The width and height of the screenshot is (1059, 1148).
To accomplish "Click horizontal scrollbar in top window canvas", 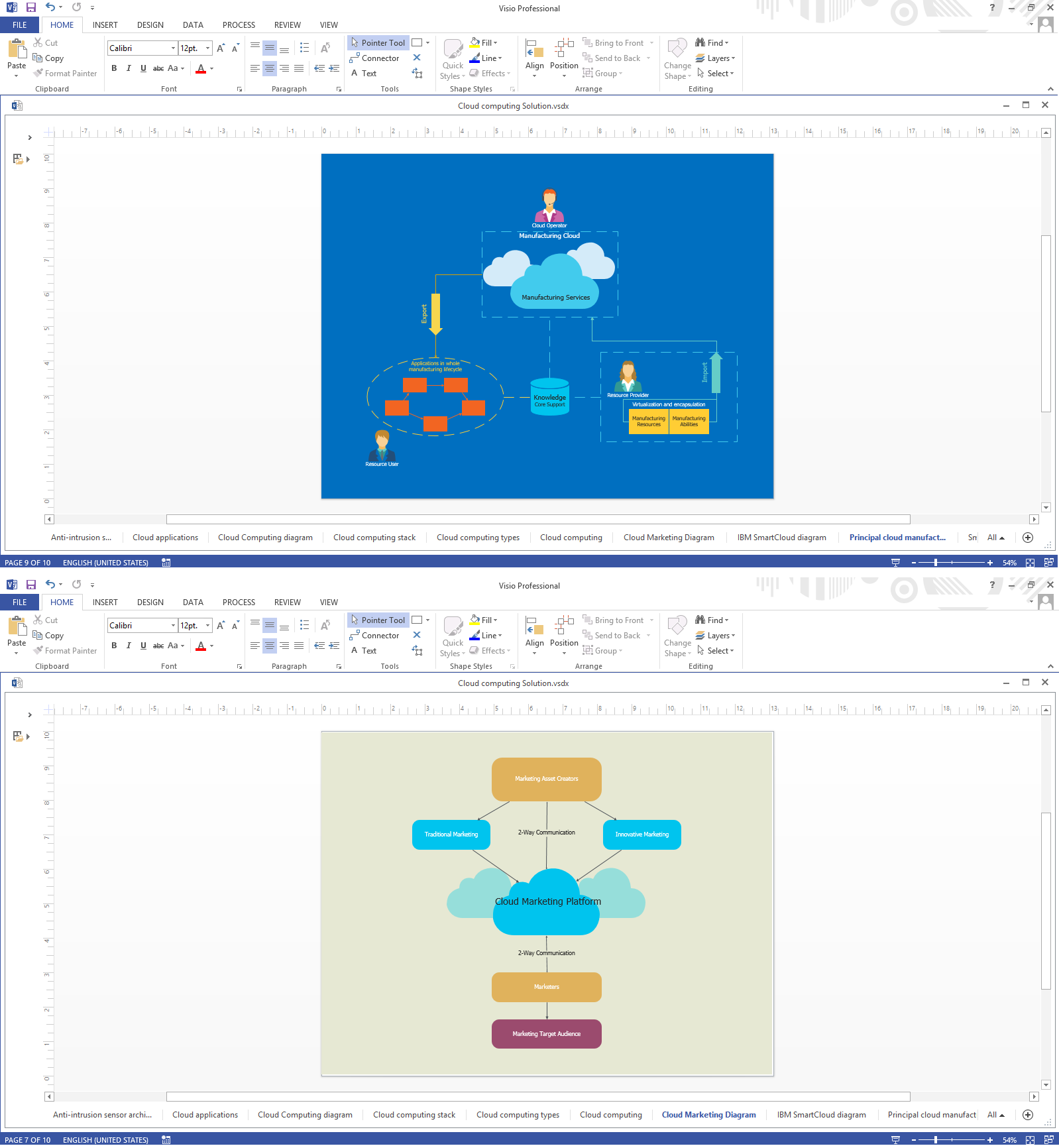I will click(538, 520).
